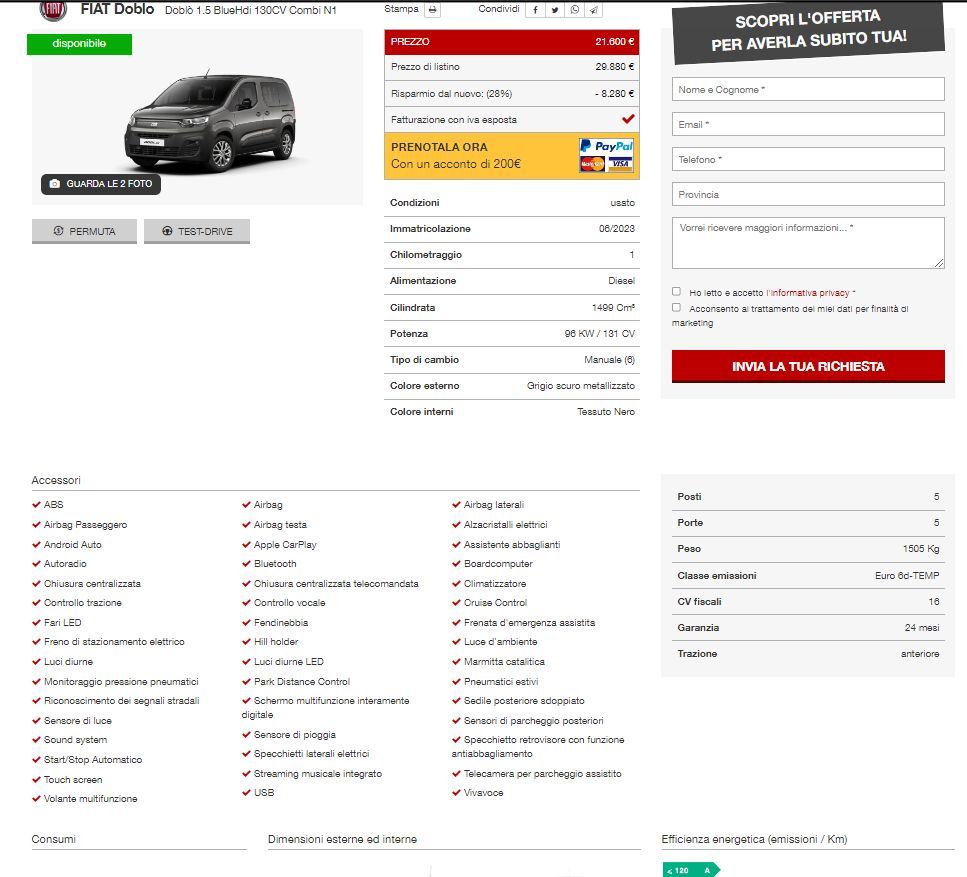Screen dimensions: 967x877
Task: Click the Prezzo 21.600 € red row
Action: [512, 42]
